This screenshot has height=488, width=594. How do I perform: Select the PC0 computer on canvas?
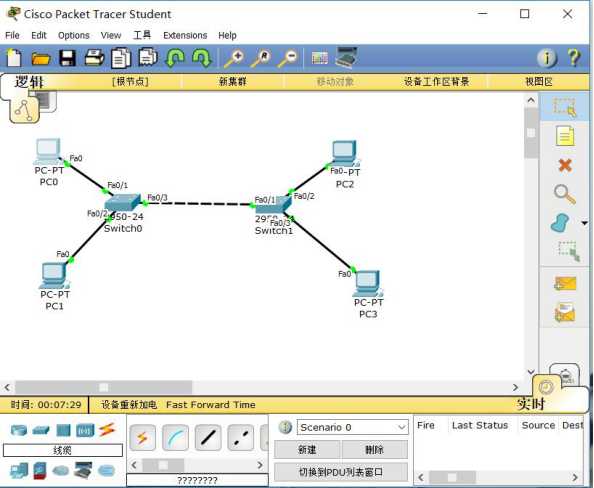(x=48, y=152)
